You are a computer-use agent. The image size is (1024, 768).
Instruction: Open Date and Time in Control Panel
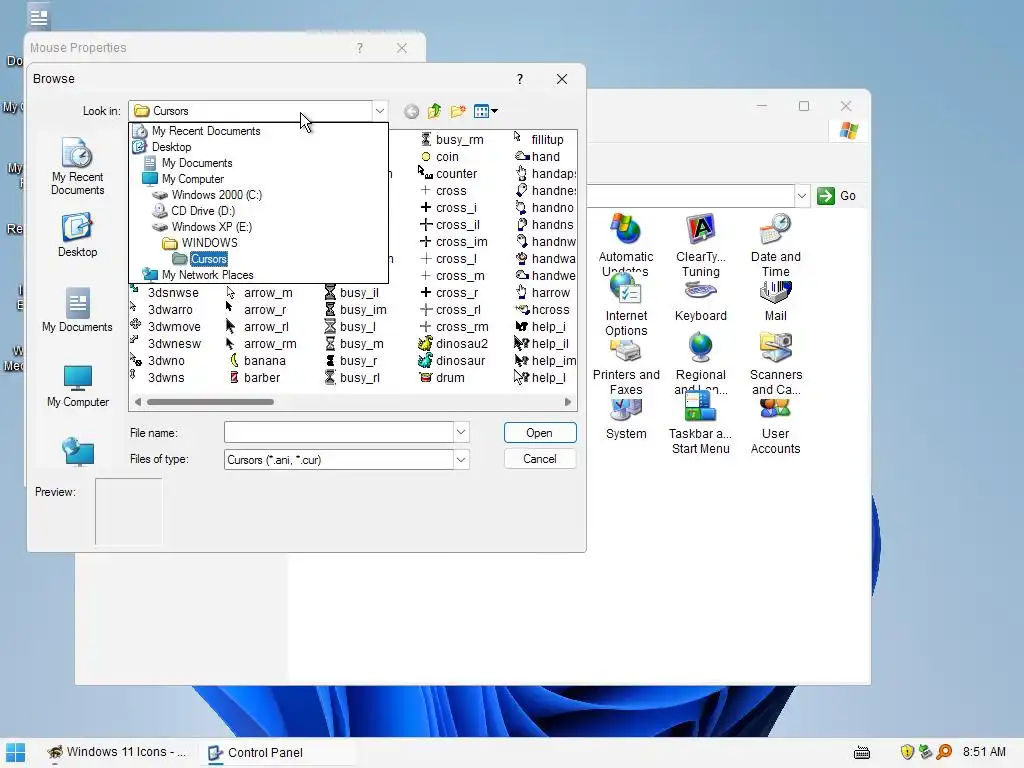[775, 246]
